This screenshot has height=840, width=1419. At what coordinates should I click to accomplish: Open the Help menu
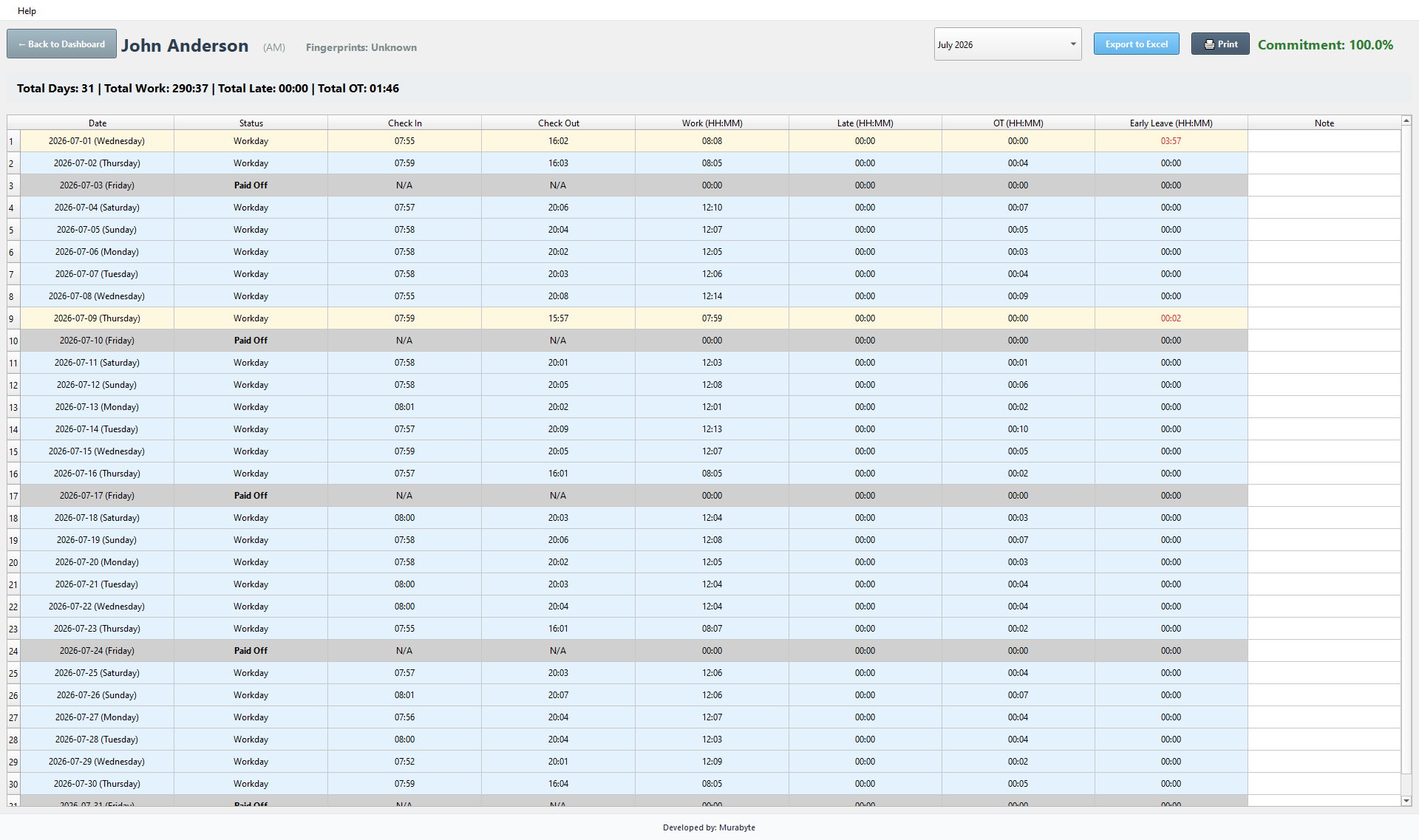(x=27, y=10)
